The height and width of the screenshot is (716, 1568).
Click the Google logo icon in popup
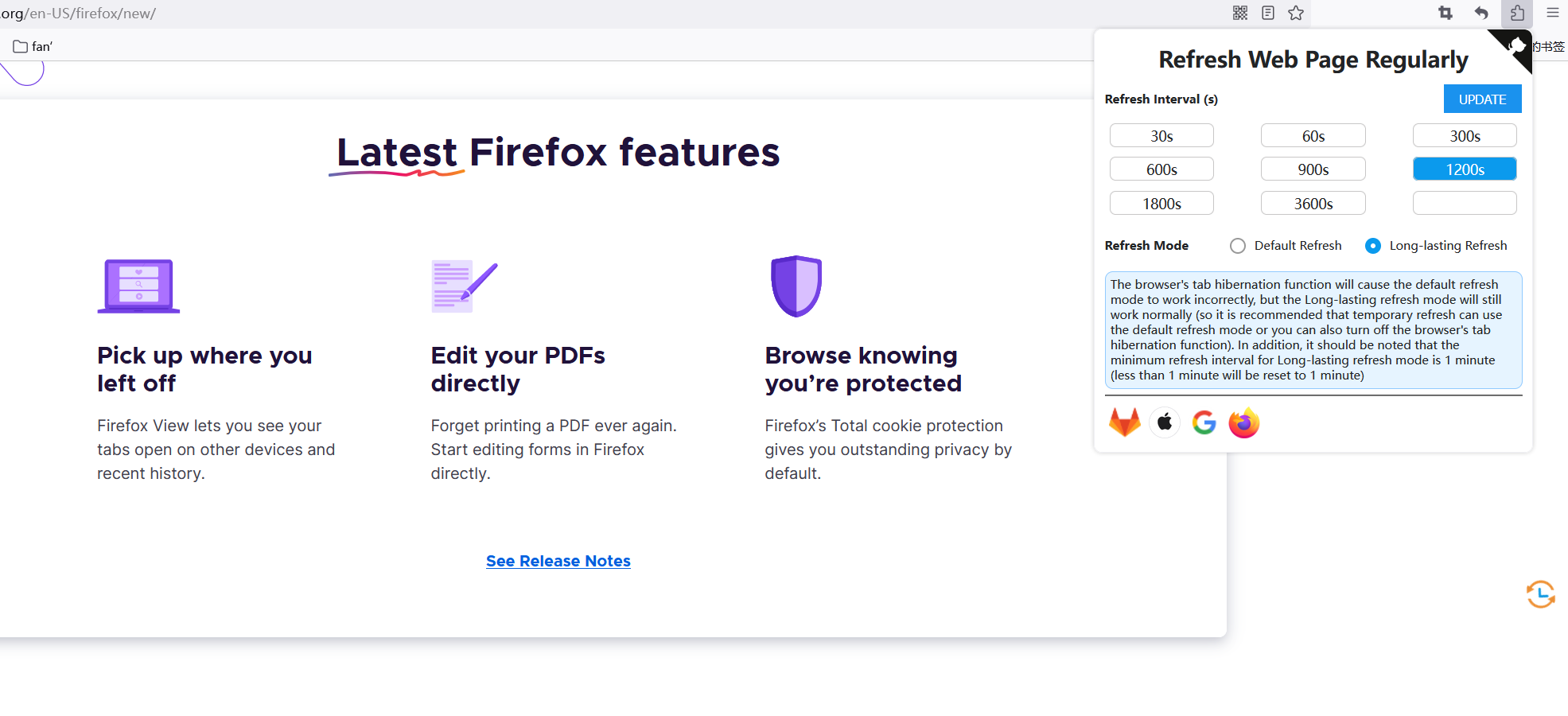click(1204, 422)
